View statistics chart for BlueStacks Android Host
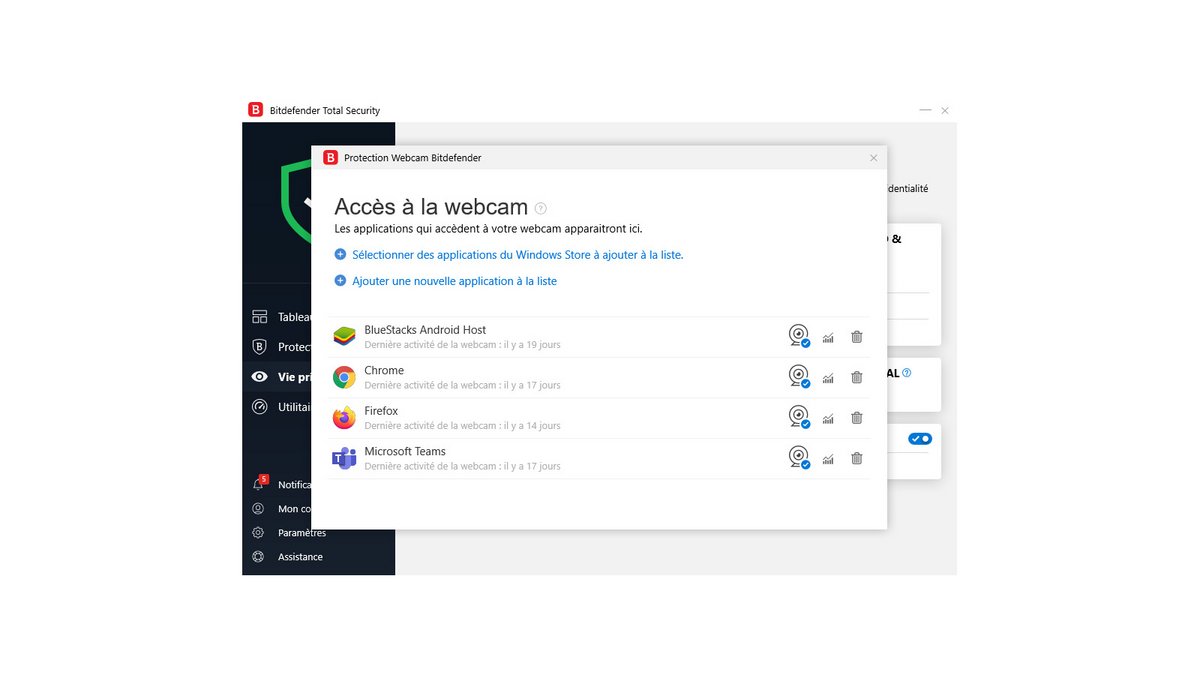 tap(828, 338)
